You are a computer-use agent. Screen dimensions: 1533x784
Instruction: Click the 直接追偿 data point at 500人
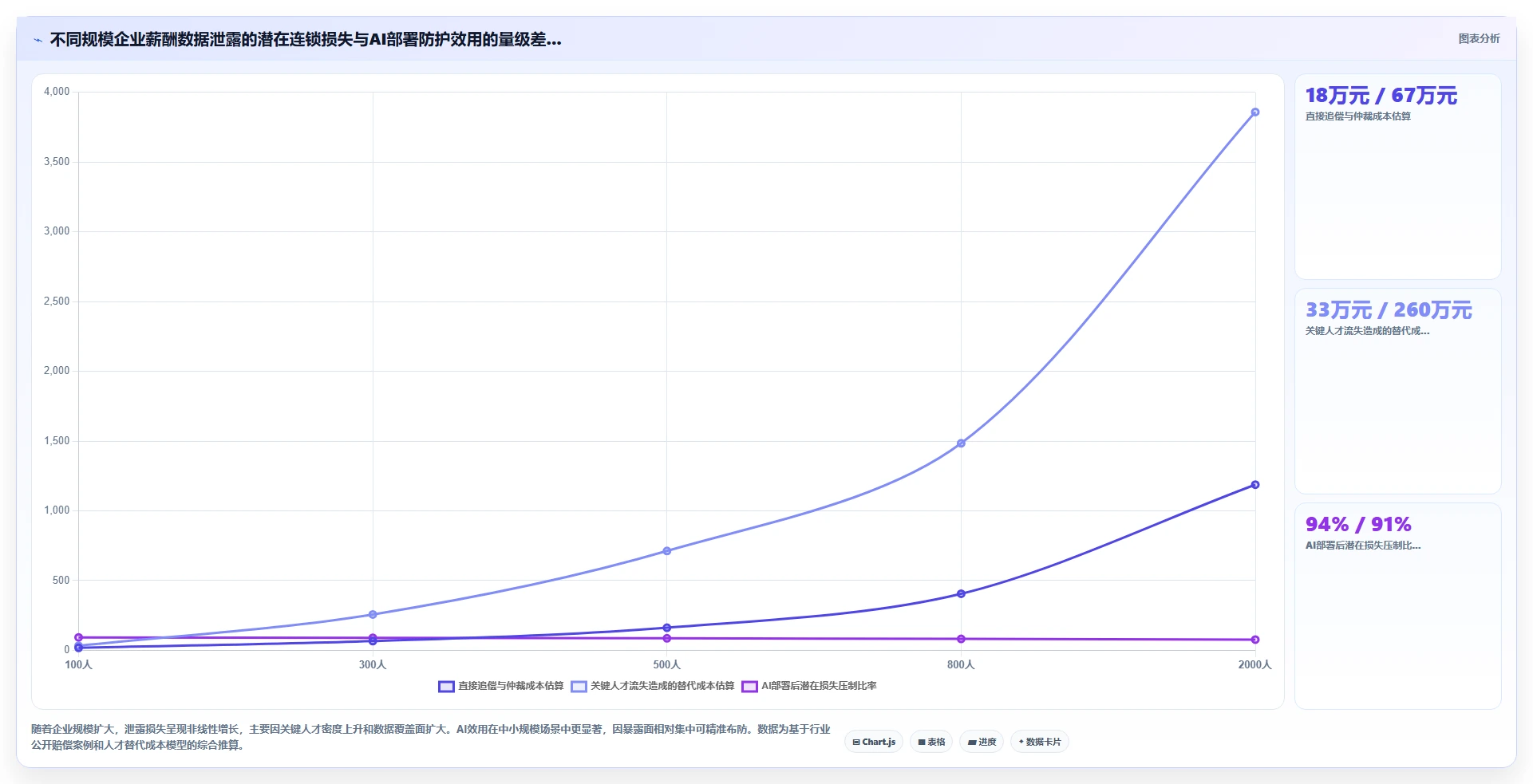667,628
